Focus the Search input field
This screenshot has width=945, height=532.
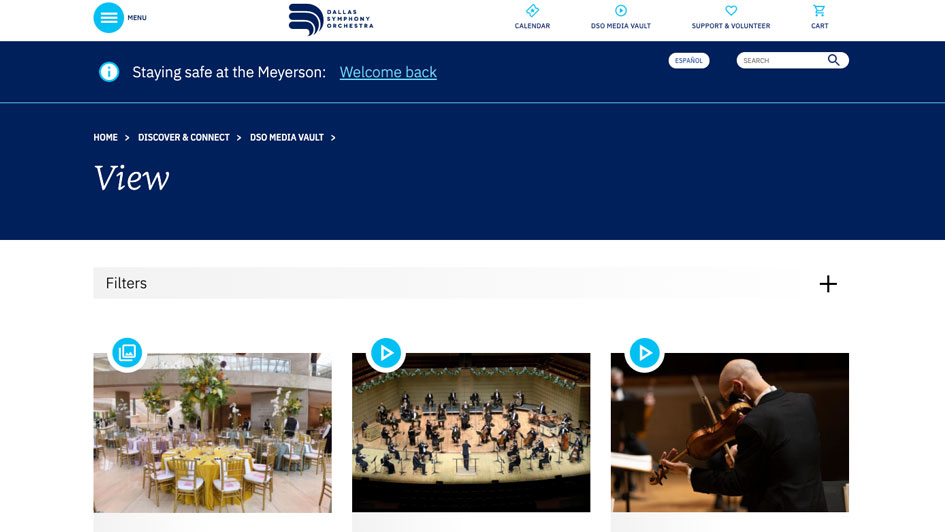782,60
